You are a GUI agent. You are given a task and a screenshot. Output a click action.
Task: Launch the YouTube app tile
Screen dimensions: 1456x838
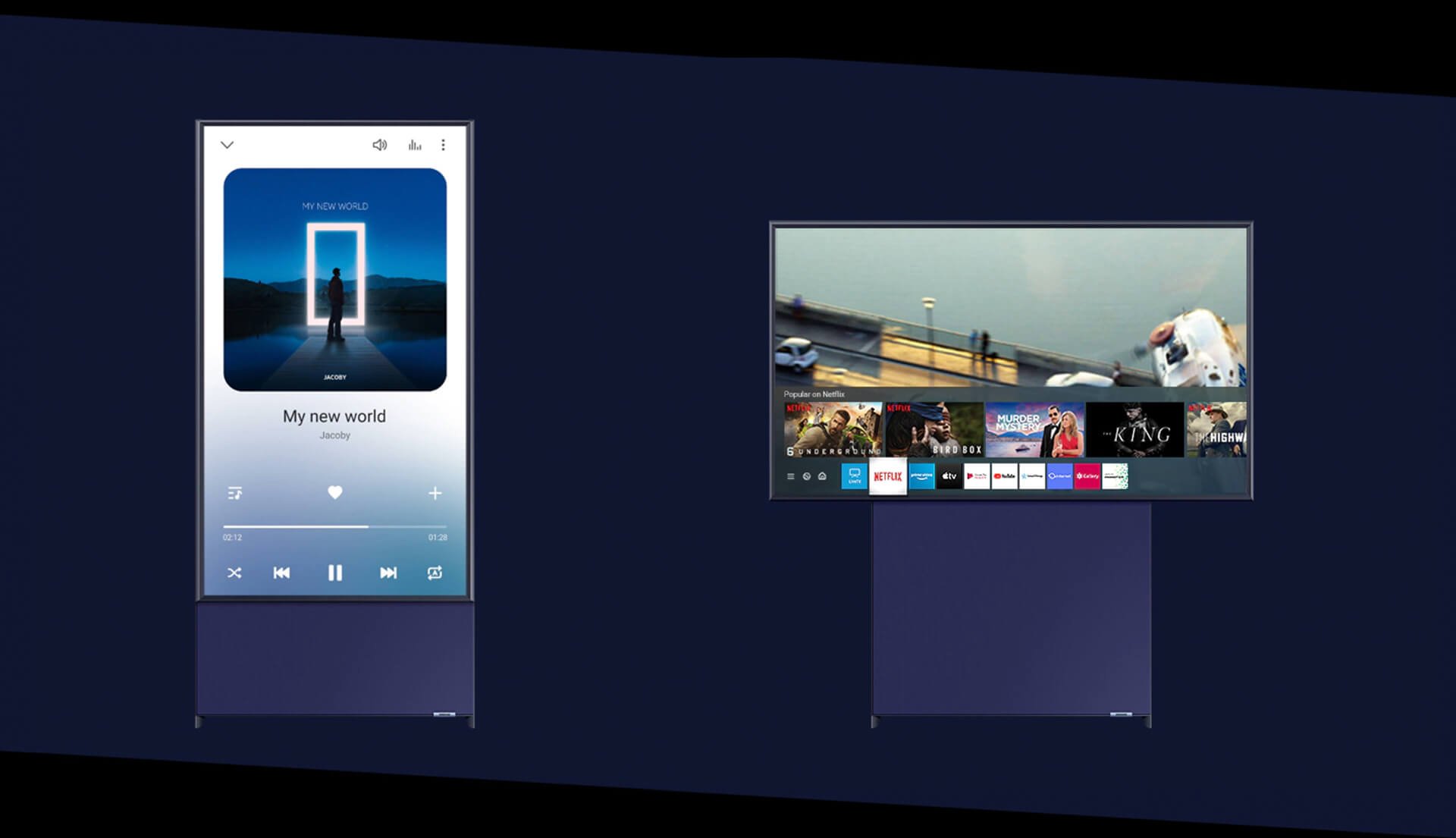pos(1004,476)
